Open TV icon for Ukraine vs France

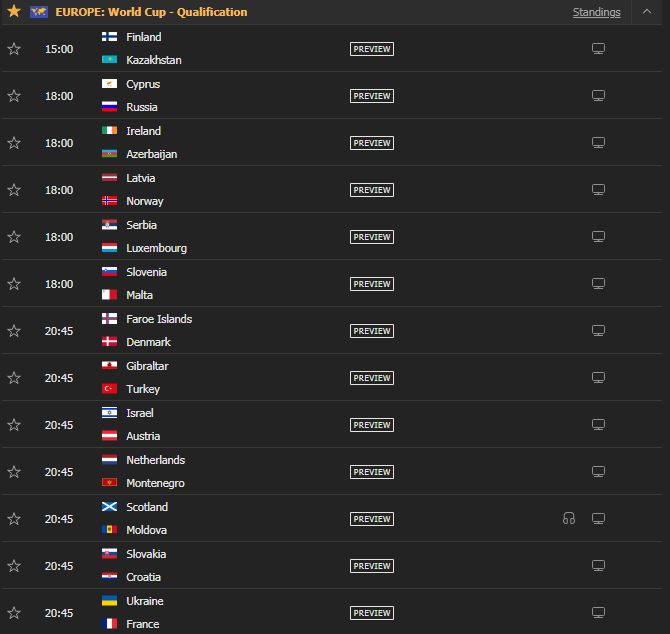[598, 613]
